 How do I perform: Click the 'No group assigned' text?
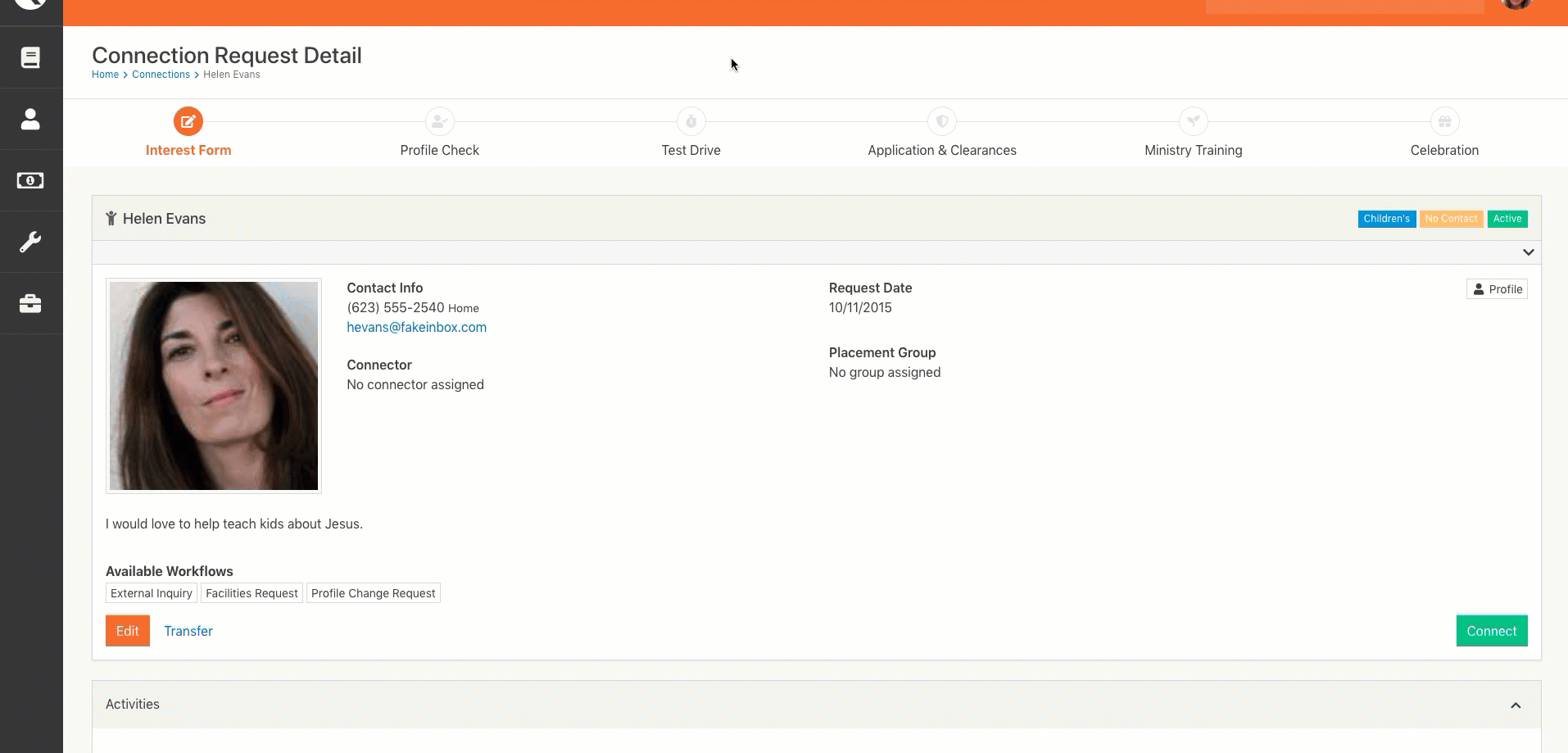(x=885, y=372)
